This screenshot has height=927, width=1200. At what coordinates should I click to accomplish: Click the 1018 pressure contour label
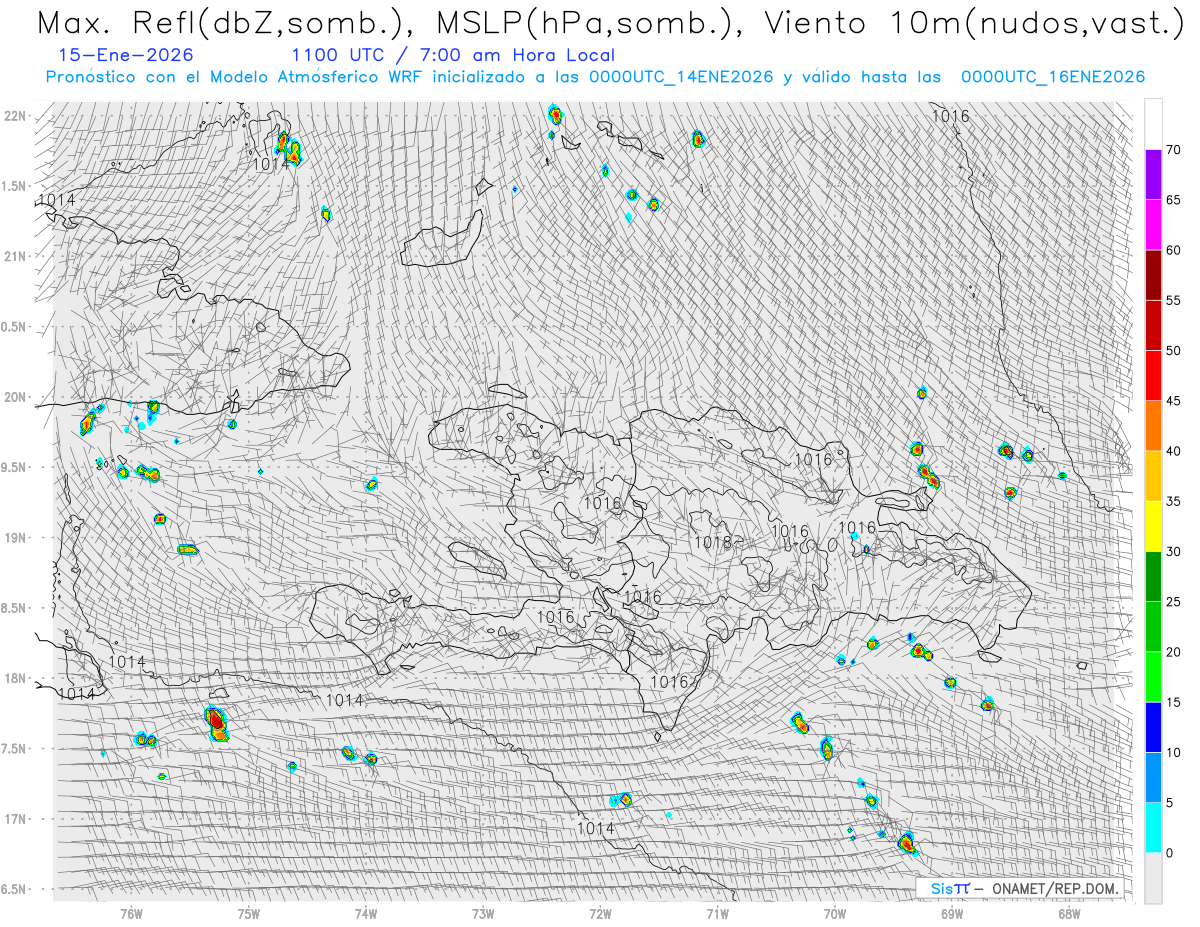coord(713,542)
